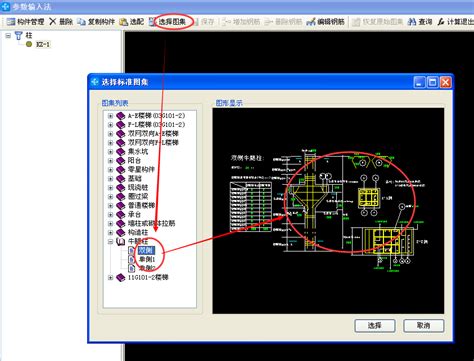This screenshot has width=474, height=361.
Task: Click the round icon beside KZ-1
Action: pos(29,44)
